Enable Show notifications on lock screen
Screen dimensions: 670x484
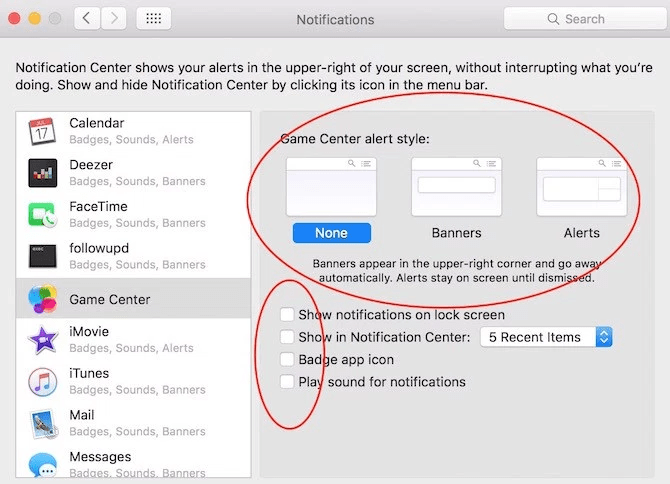pyautogui.click(x=288, y=315)
